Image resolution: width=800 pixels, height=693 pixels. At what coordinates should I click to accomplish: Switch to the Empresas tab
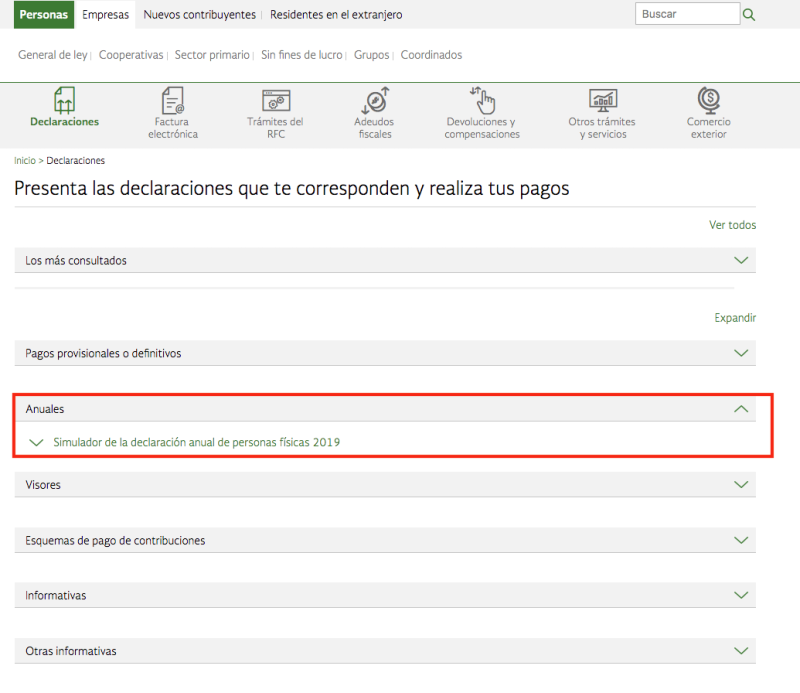click(106, 15)
